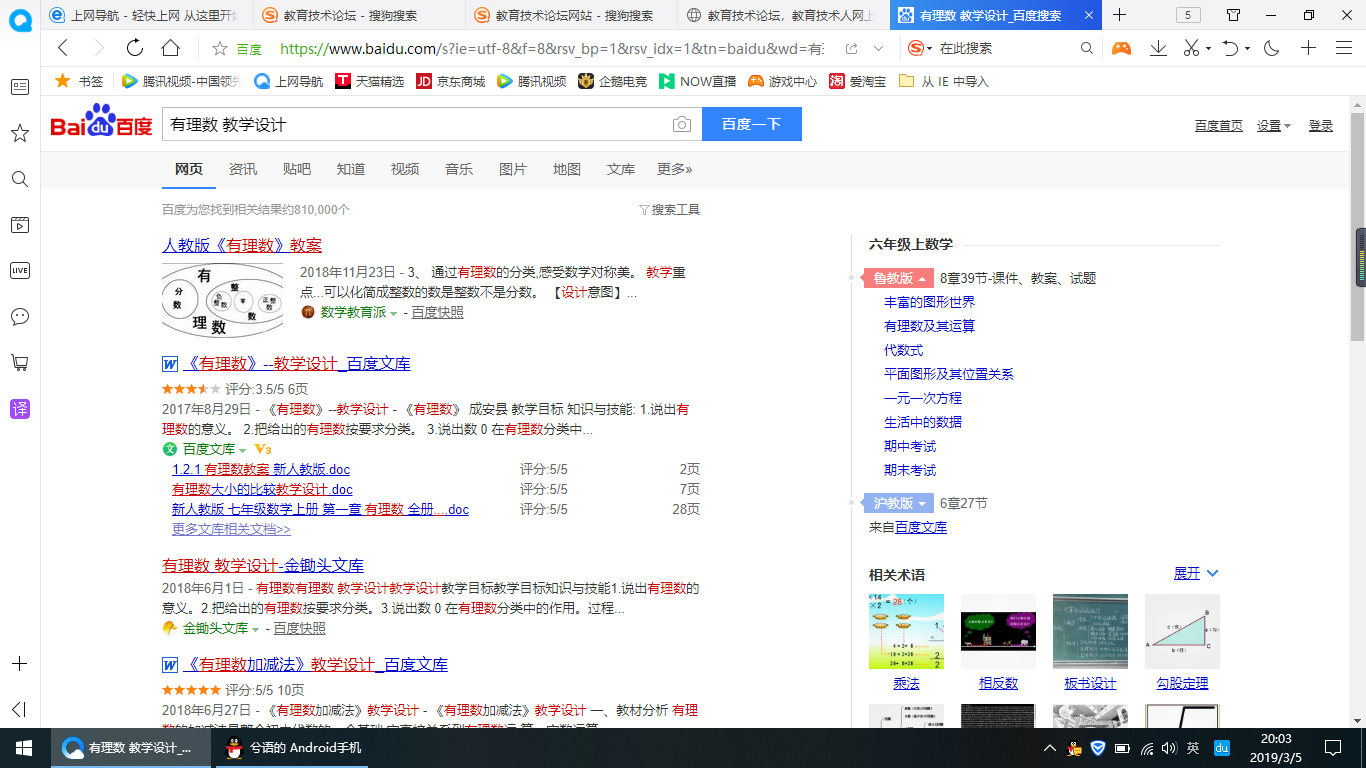The image size is (1366, 768).
Task: Go back to the previous page
Action: [x=63, y=48]
